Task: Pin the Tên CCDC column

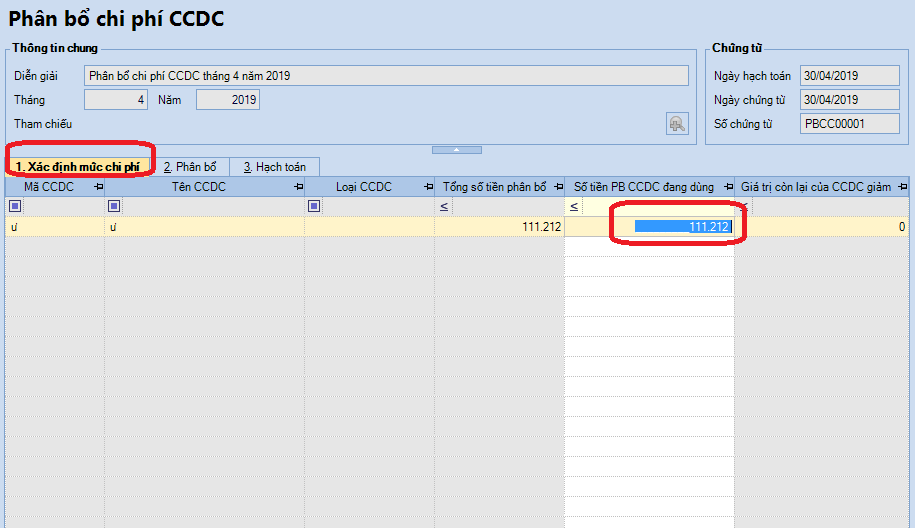Action: coord(298,187)
